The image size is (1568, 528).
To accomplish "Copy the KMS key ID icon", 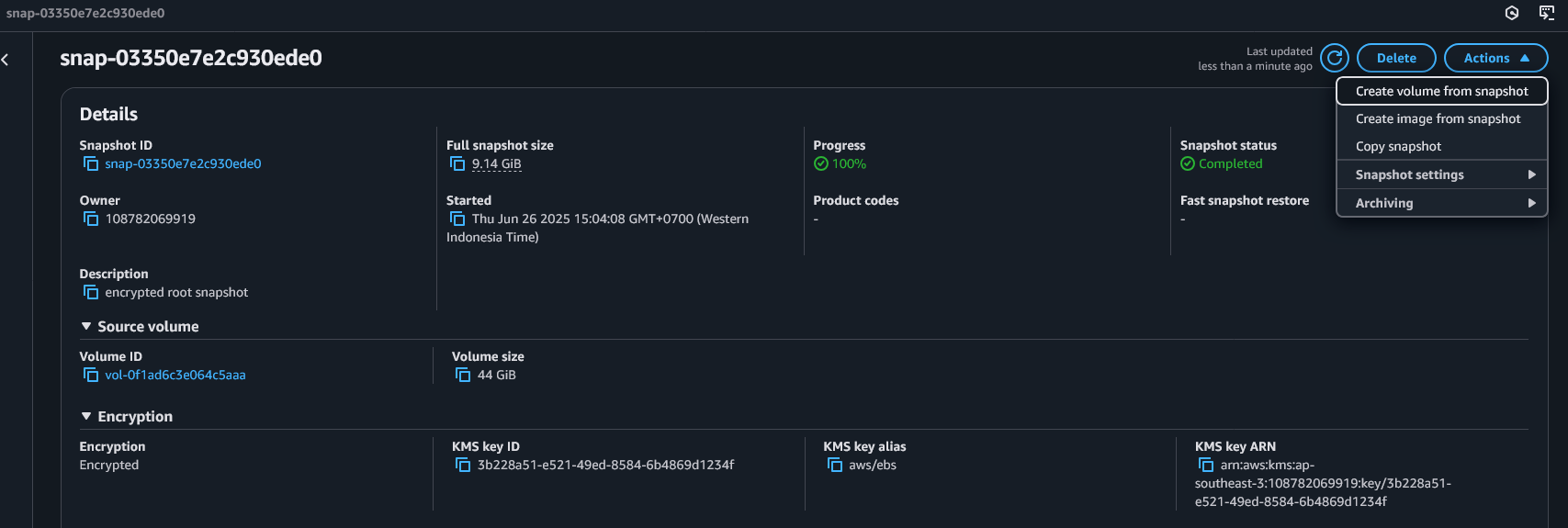I will pyautogui.click(x=463, y=465).
